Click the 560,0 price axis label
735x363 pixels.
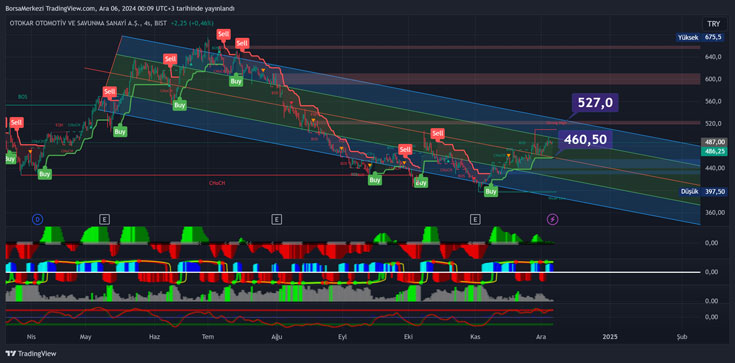(x=713, y=101)
